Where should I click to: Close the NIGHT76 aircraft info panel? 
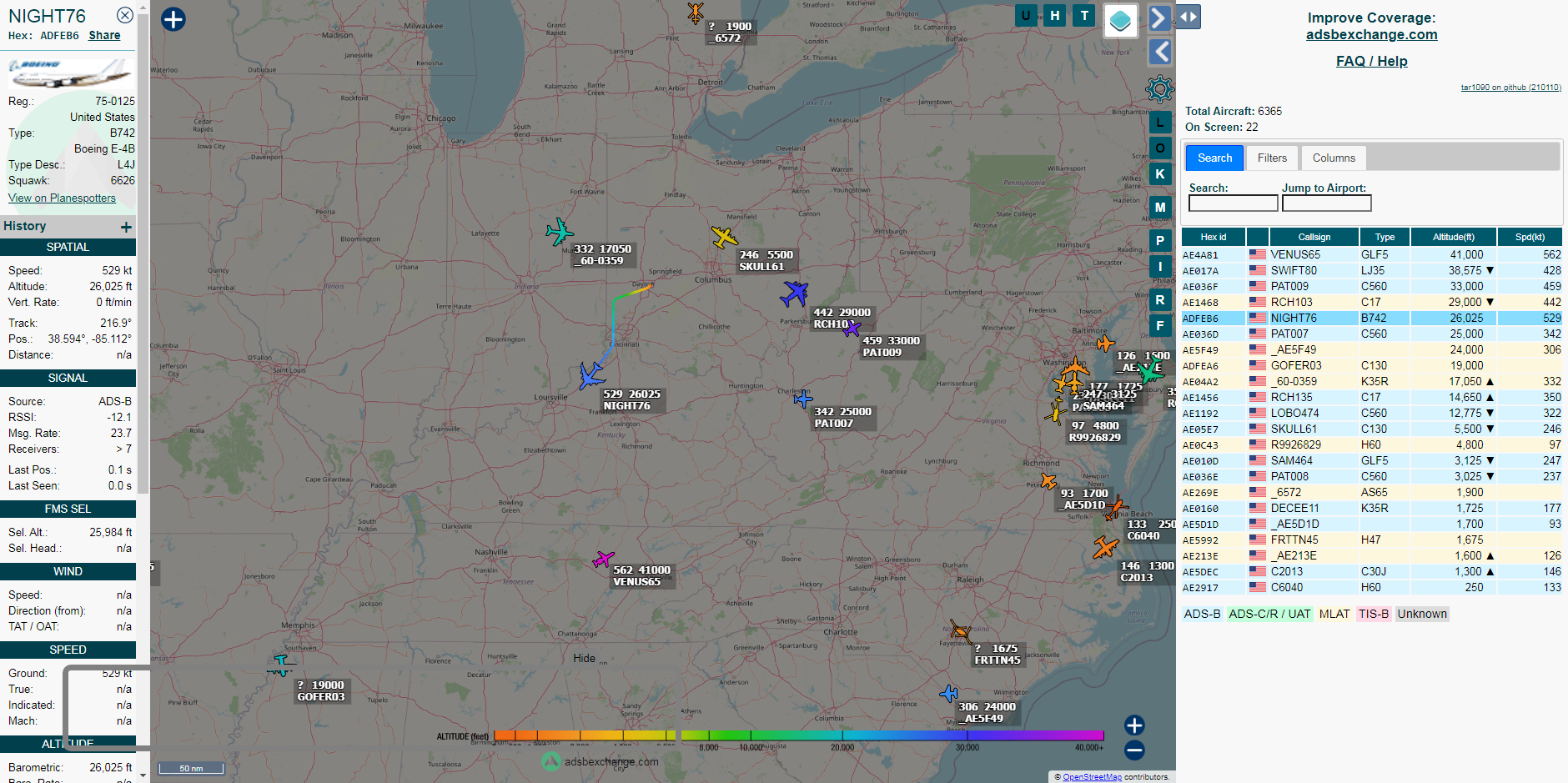coord(124,15)
